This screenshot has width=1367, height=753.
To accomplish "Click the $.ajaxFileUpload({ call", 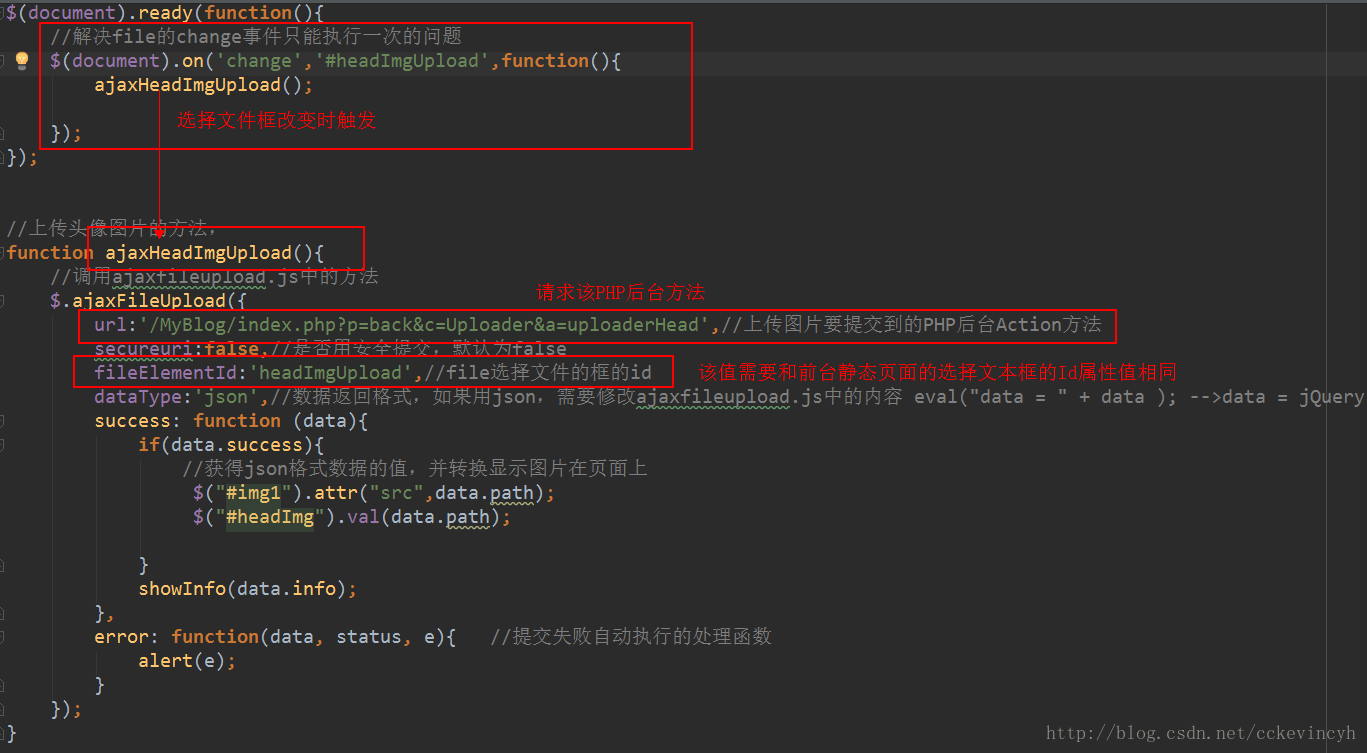I will click(148, 301).
